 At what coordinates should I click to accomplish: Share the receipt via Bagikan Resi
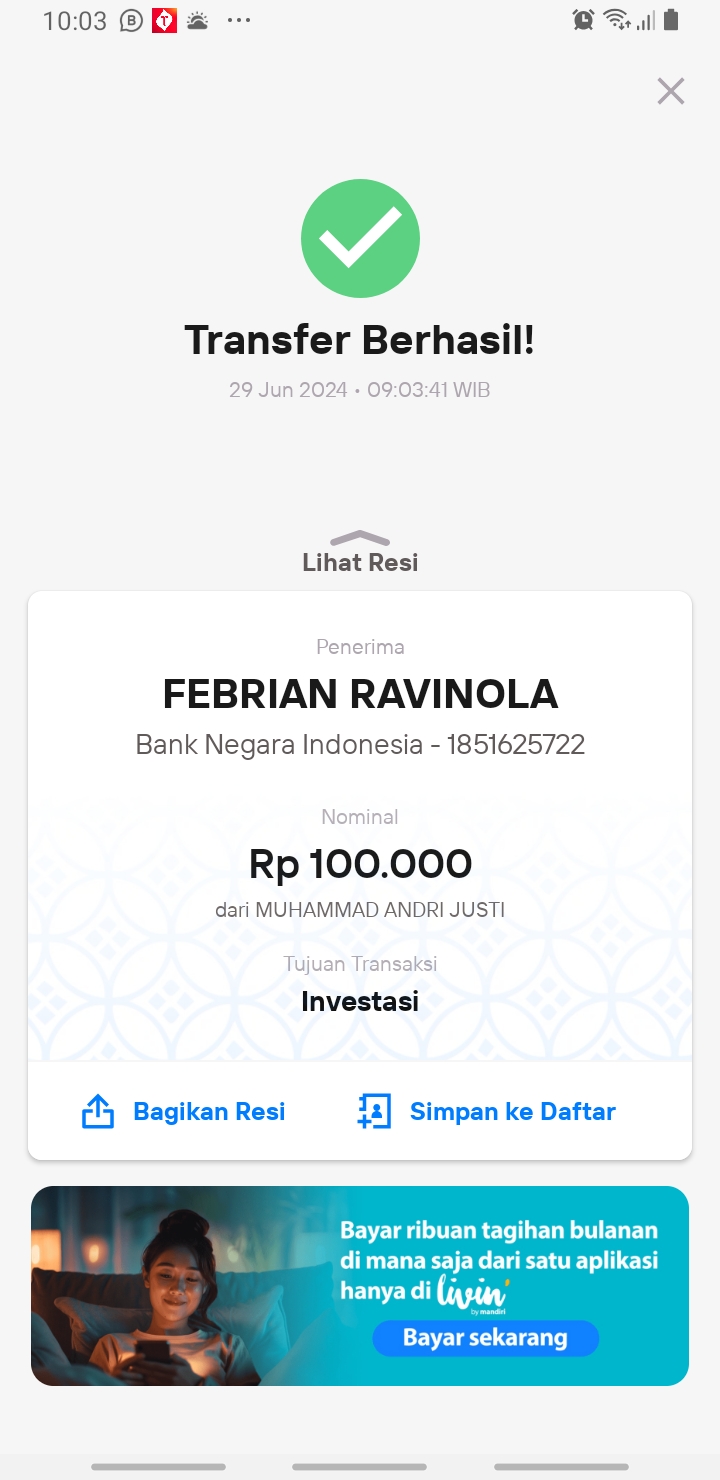coord(209,1111)
